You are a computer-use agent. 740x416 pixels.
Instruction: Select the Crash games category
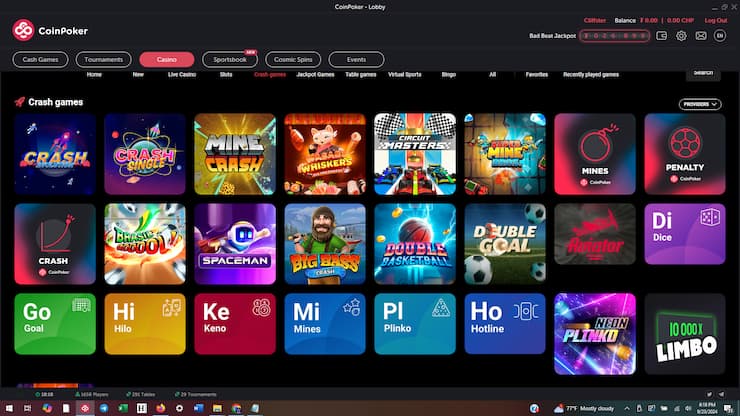point(269,75)
